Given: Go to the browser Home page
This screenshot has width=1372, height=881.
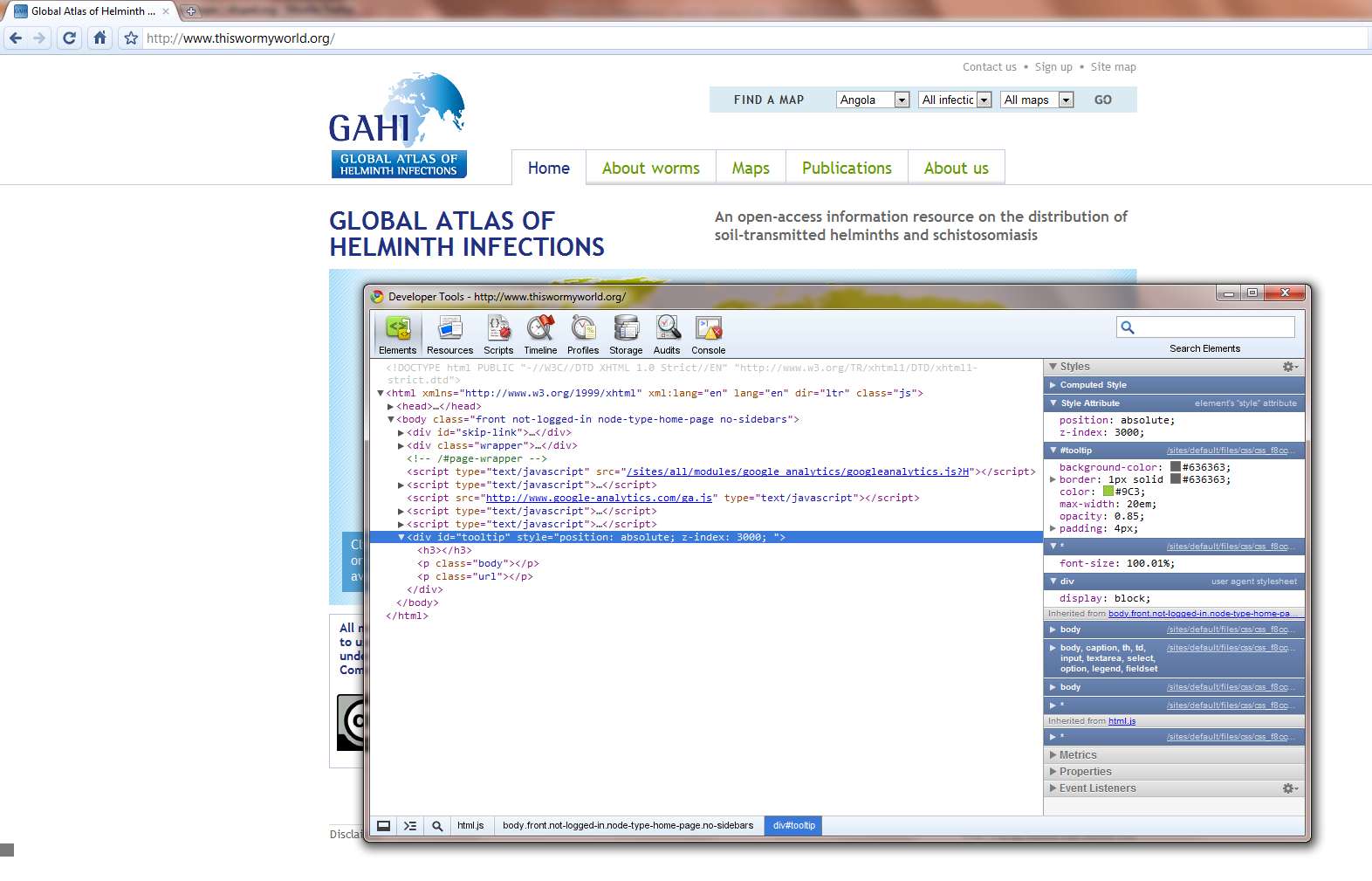Looking at the screenshot, I should pos(100,38).
